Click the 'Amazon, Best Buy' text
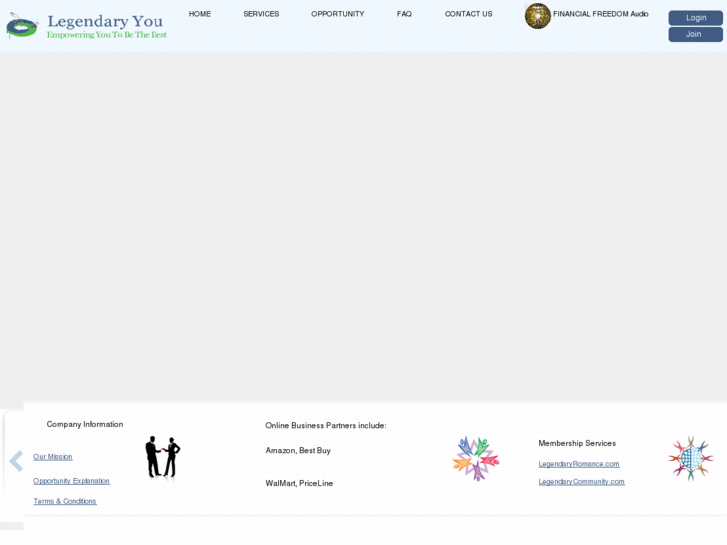 (x=298, y=450)
